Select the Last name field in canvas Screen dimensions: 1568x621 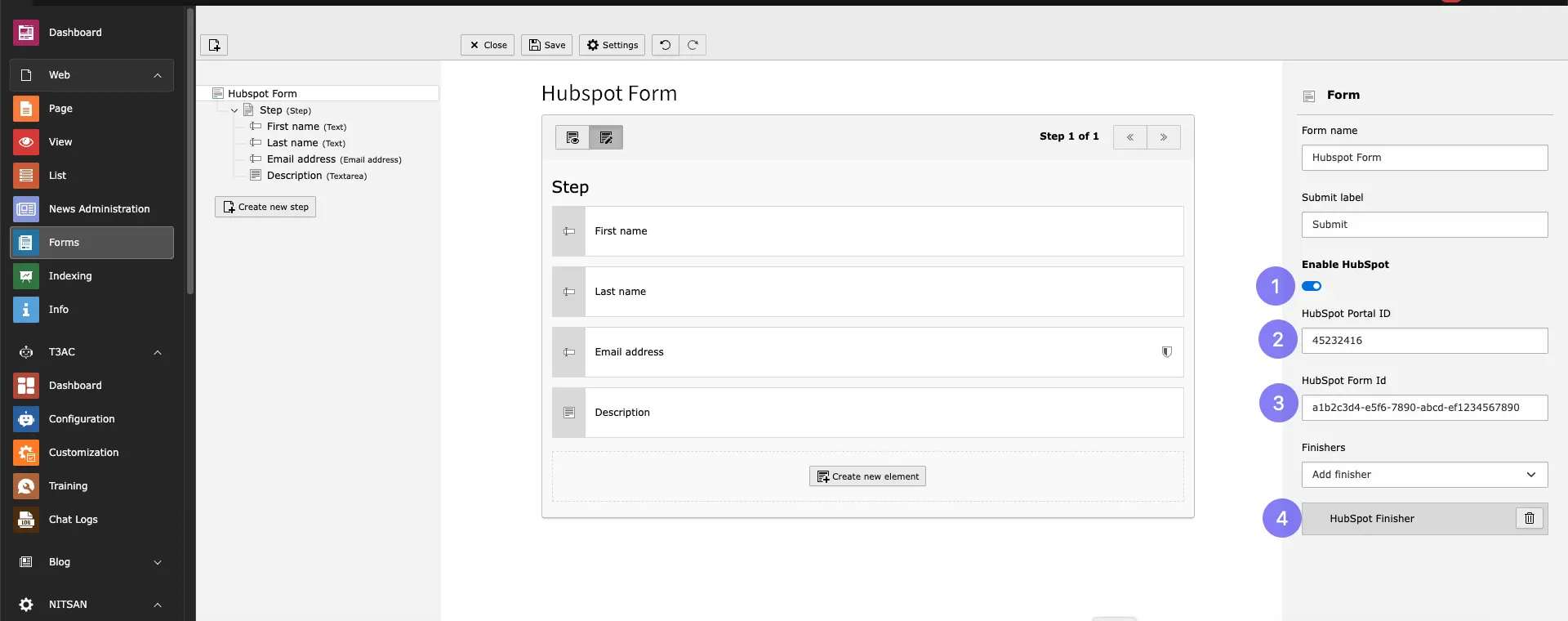coord(867,292)
